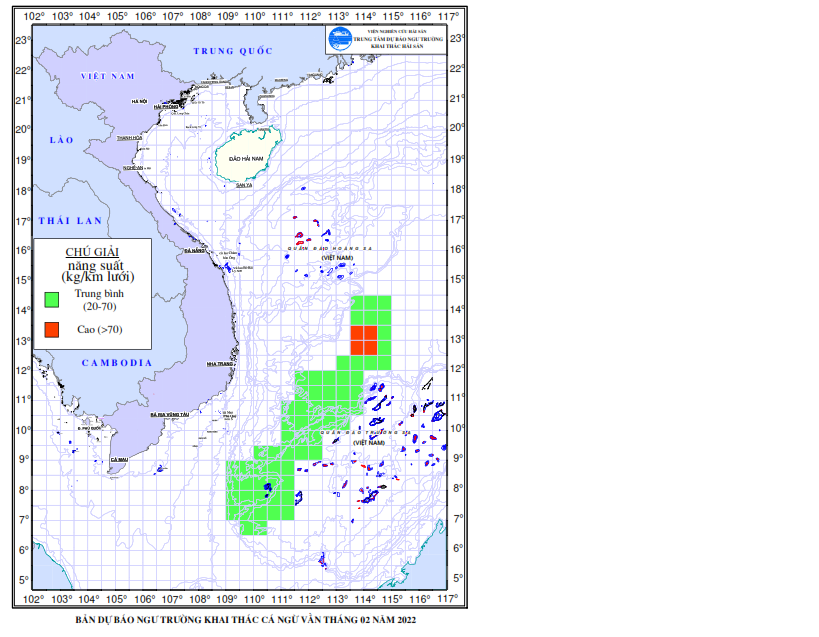Click the NHA TRANG city label

click(x=219, y=363)
